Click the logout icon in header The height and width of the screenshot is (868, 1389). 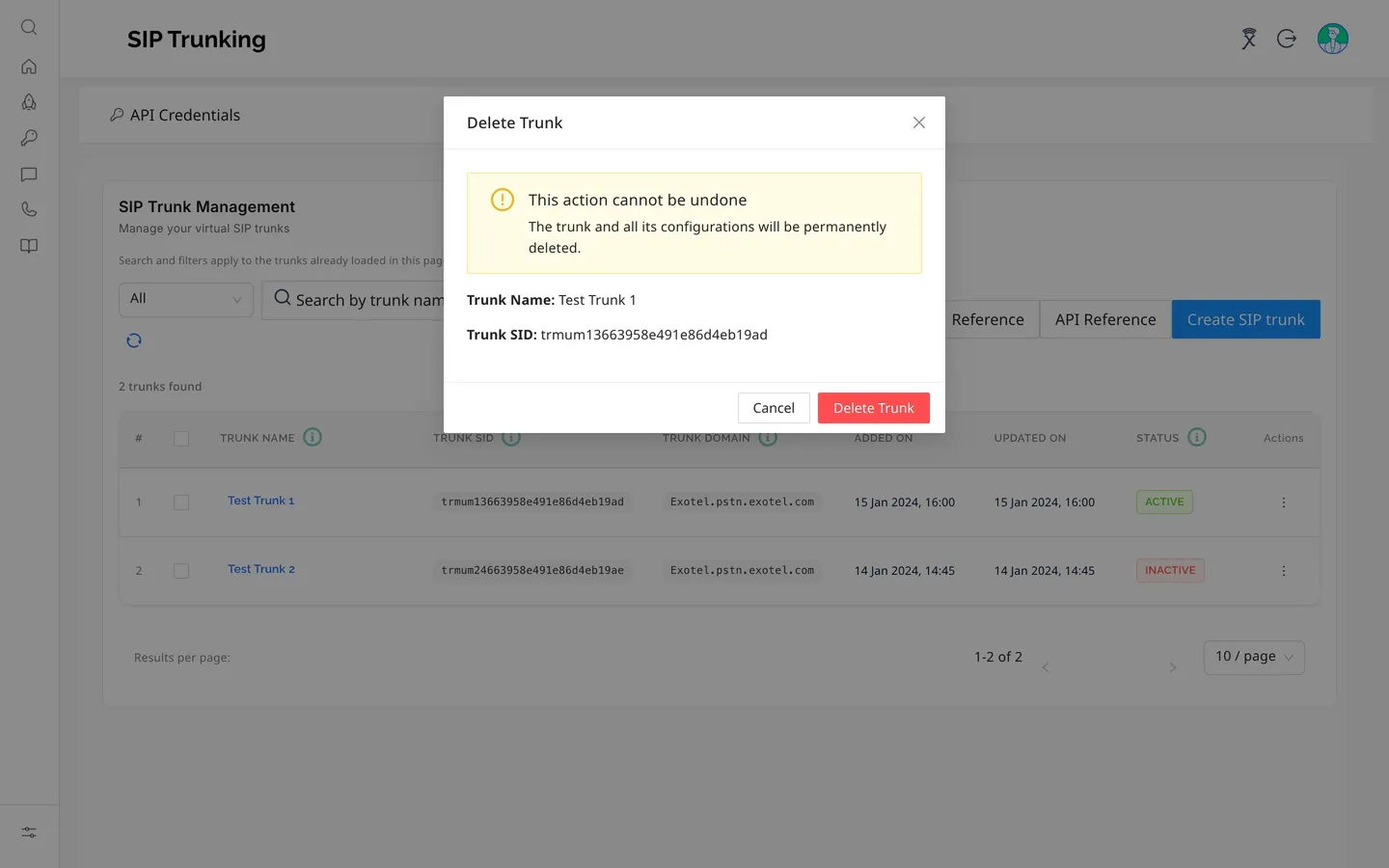click(1287, 39)
